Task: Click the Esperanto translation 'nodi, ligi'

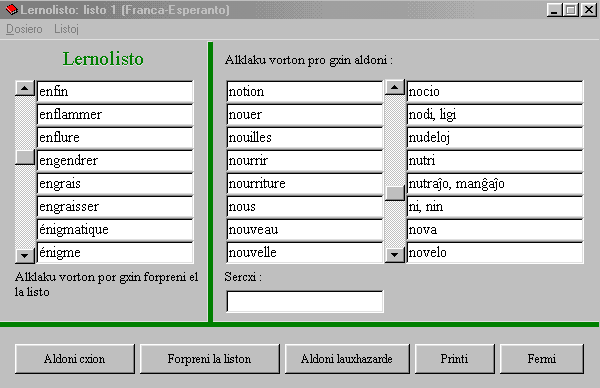Action: (495, 114)
